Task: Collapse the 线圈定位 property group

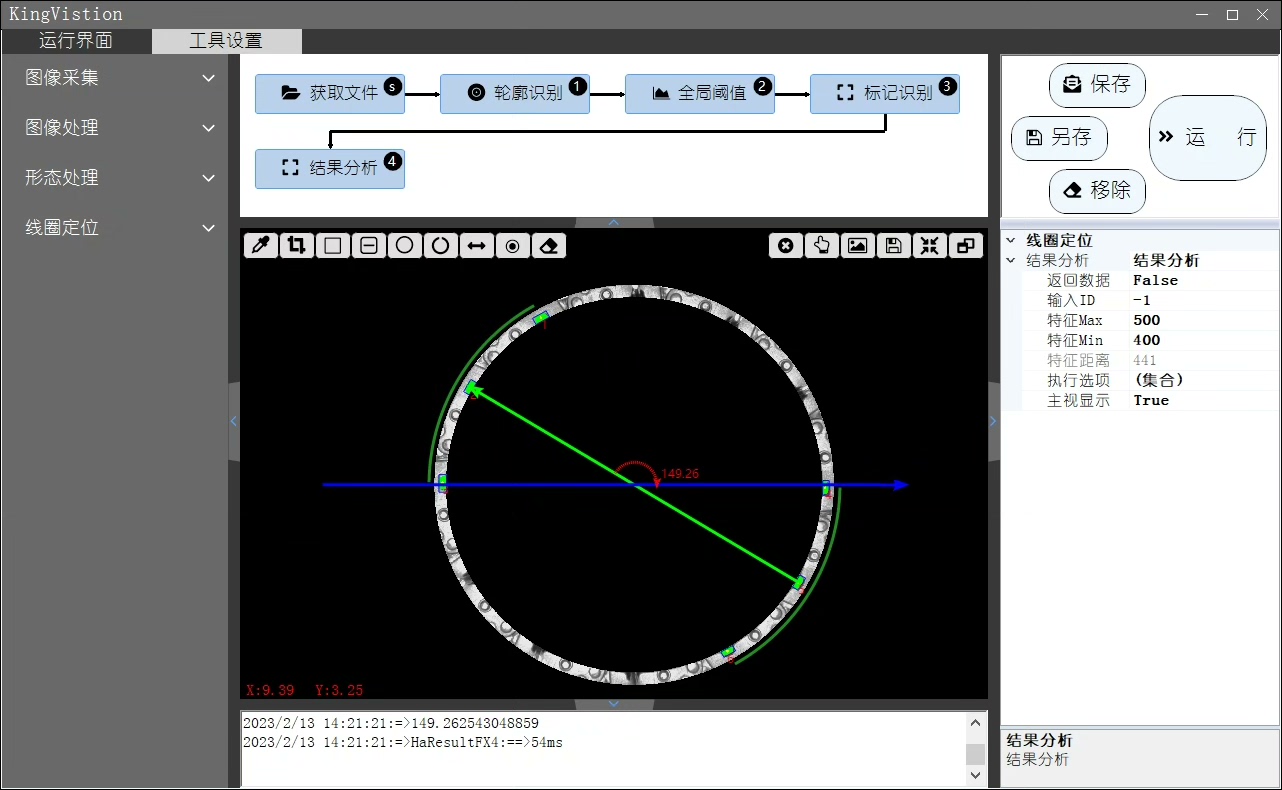Action: click(1010, 241)
